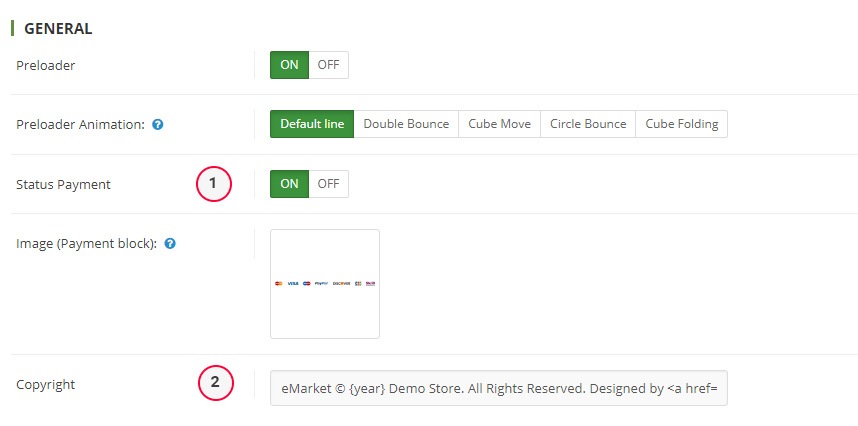Turn the Preloader switch ON
The height and width of the screenshot is (426, 858).
click(x=289, y=65)
